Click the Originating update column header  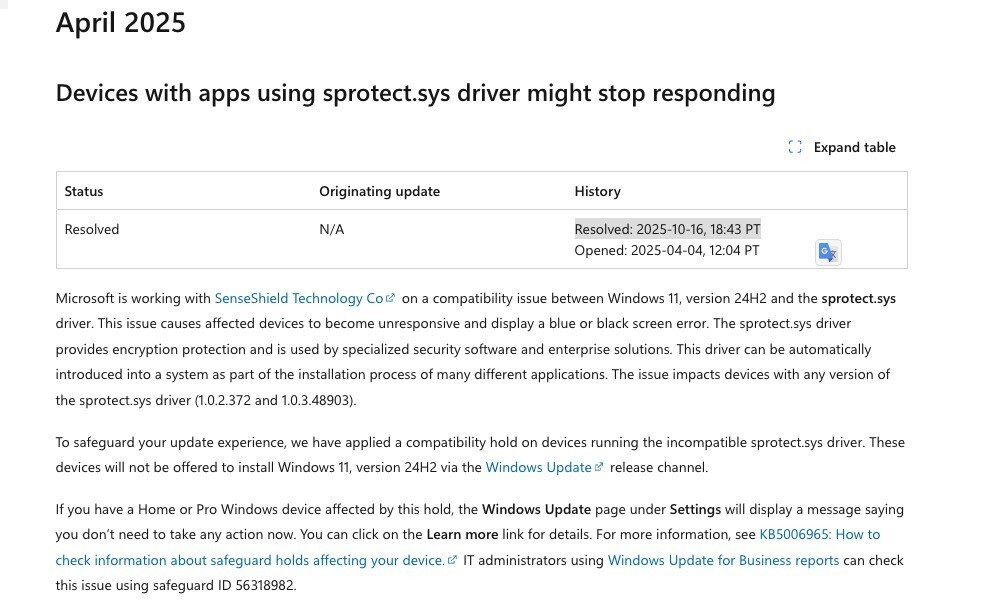pos(379,191)
